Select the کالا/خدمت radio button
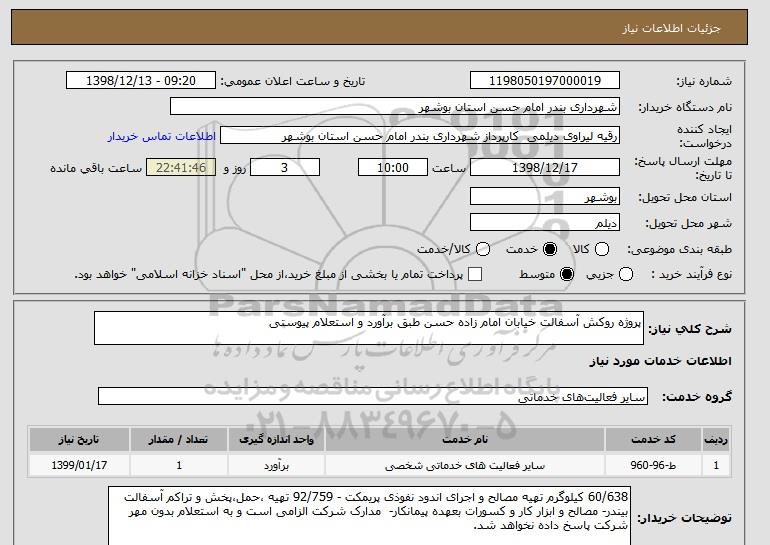 [x=483, y=249]
